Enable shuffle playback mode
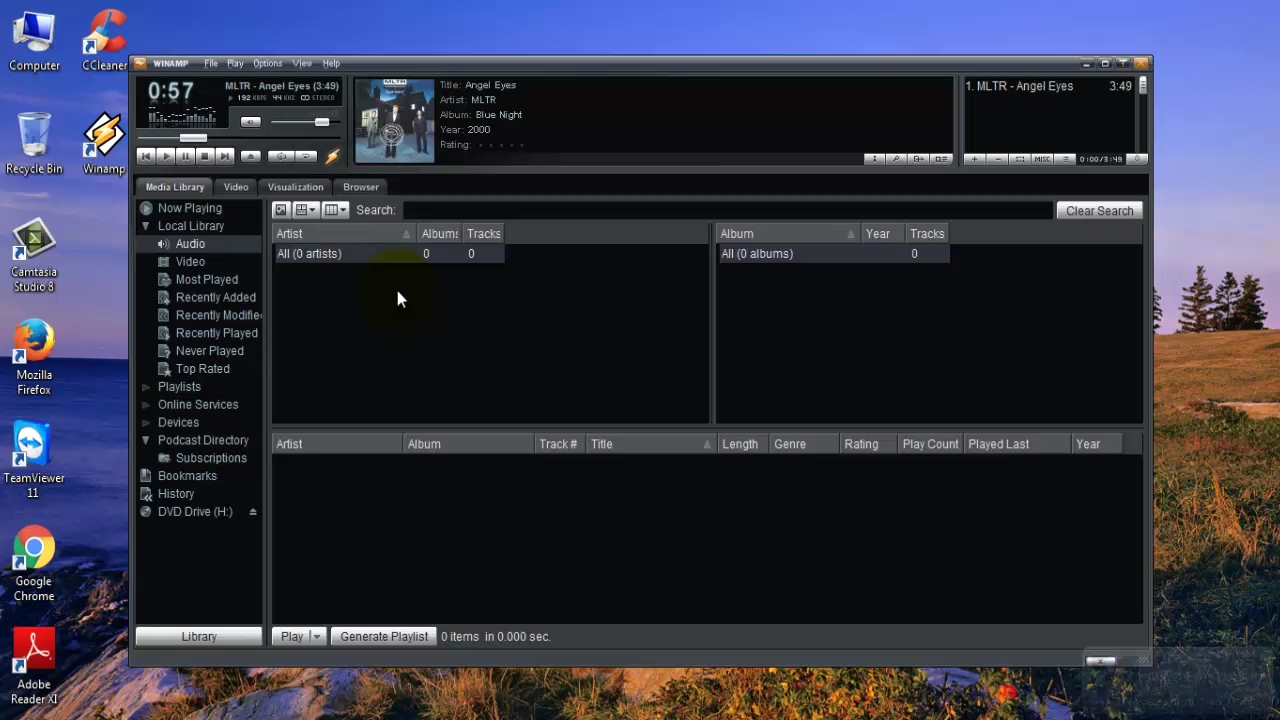The image size is (1280, 720). click(281, 157)
